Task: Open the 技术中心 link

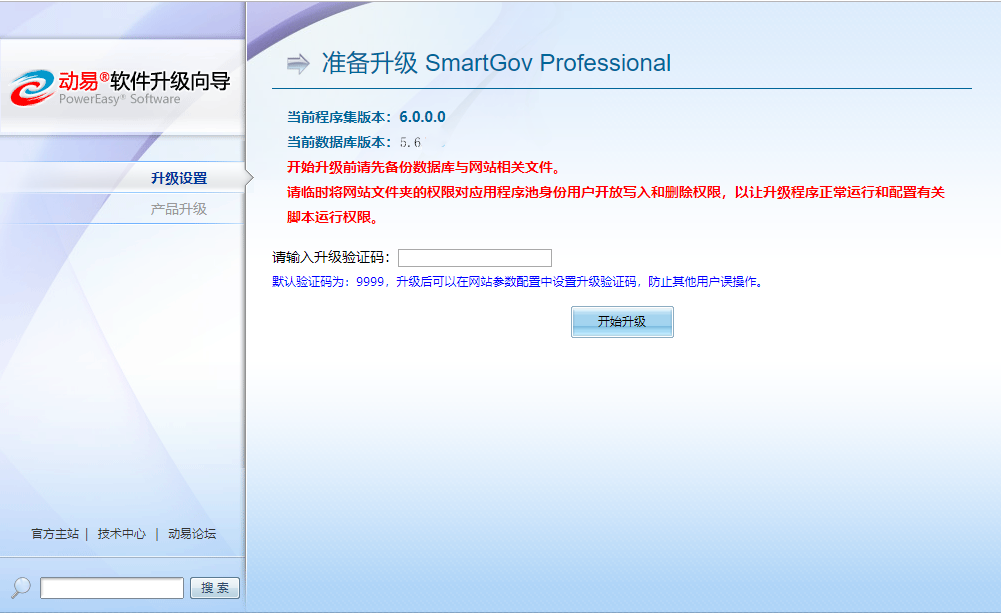Action: coord(122,534)
